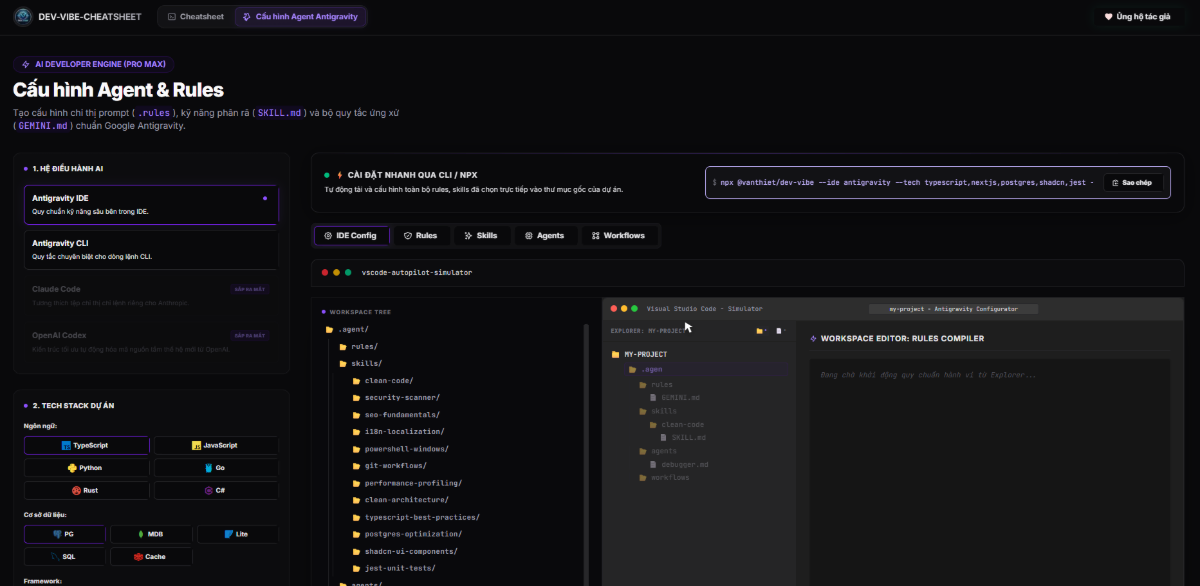The height and width of the screenshot is (586, 1200).
Task: Expand the .agent/ folder in workspace tree
Action: click(348, 329)
